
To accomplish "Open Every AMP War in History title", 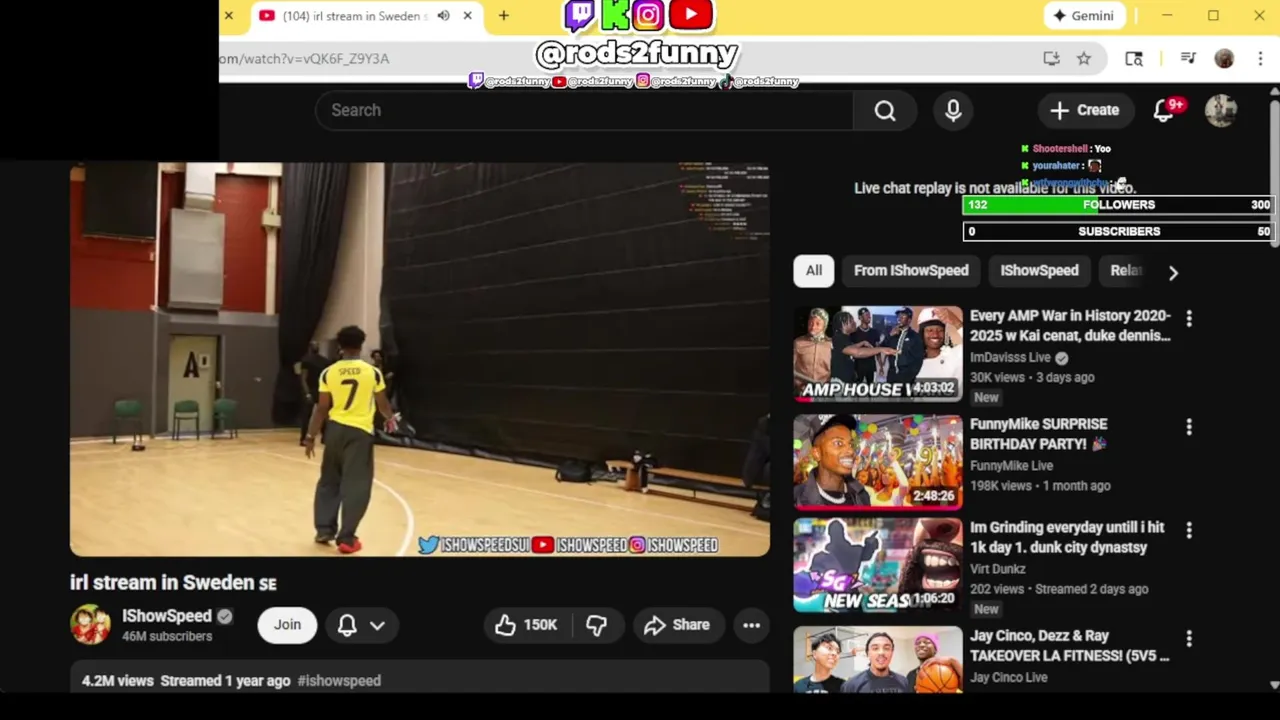I will pos(1070,326).
